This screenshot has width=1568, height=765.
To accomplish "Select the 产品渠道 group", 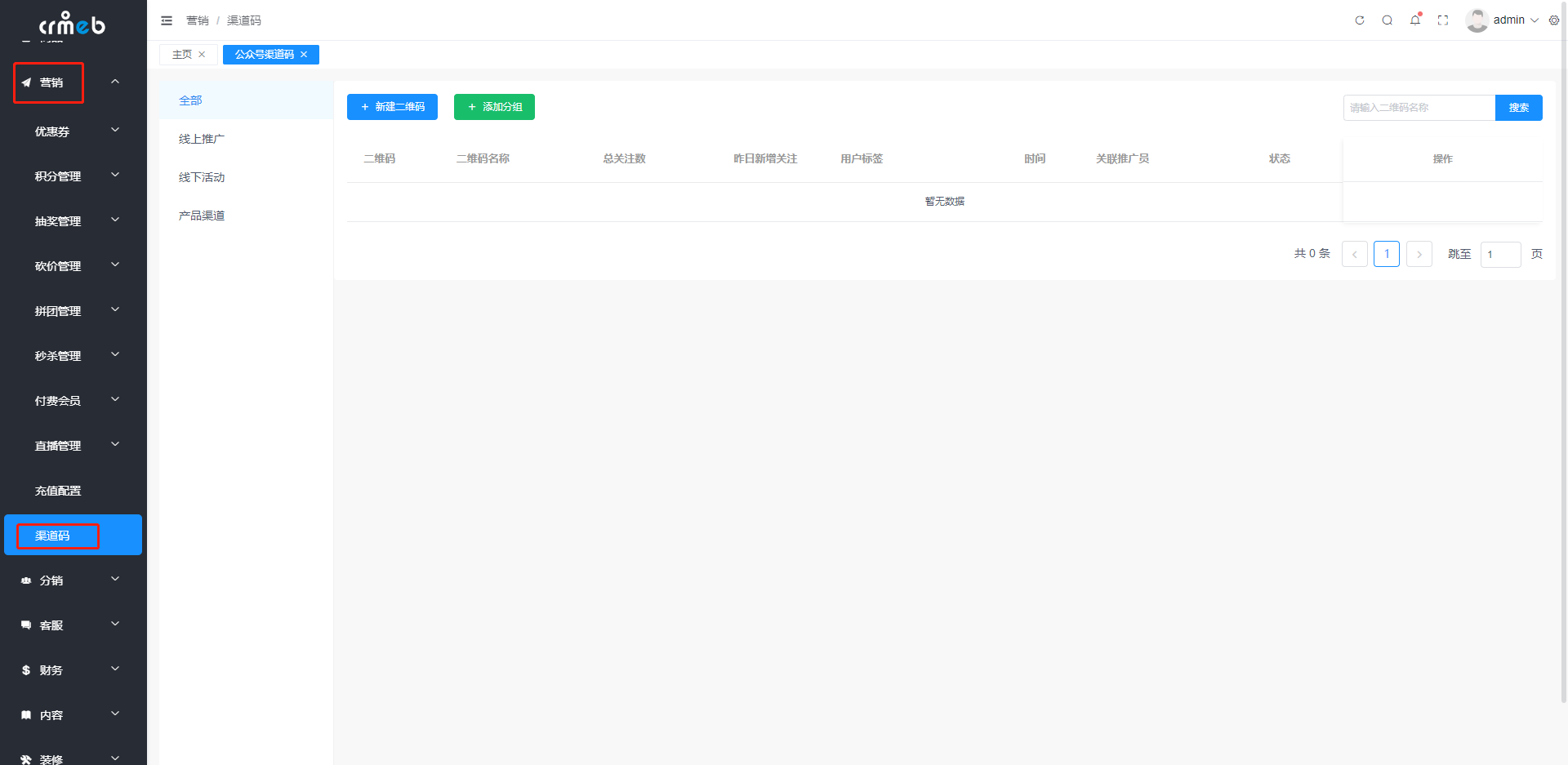I will pyautogui.click(x=246, y=216).
